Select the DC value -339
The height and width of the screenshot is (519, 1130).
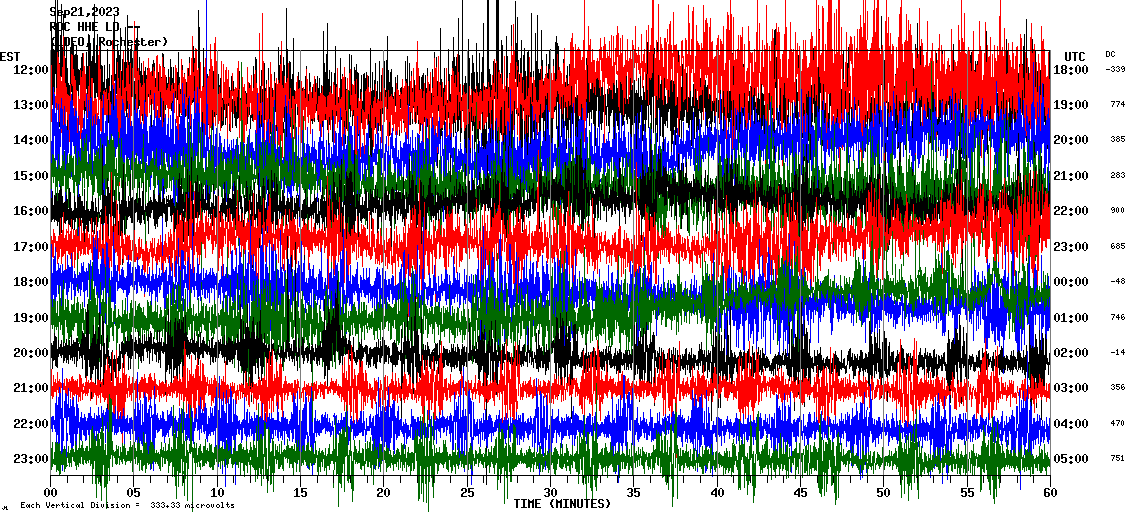tap(1115, 69)
